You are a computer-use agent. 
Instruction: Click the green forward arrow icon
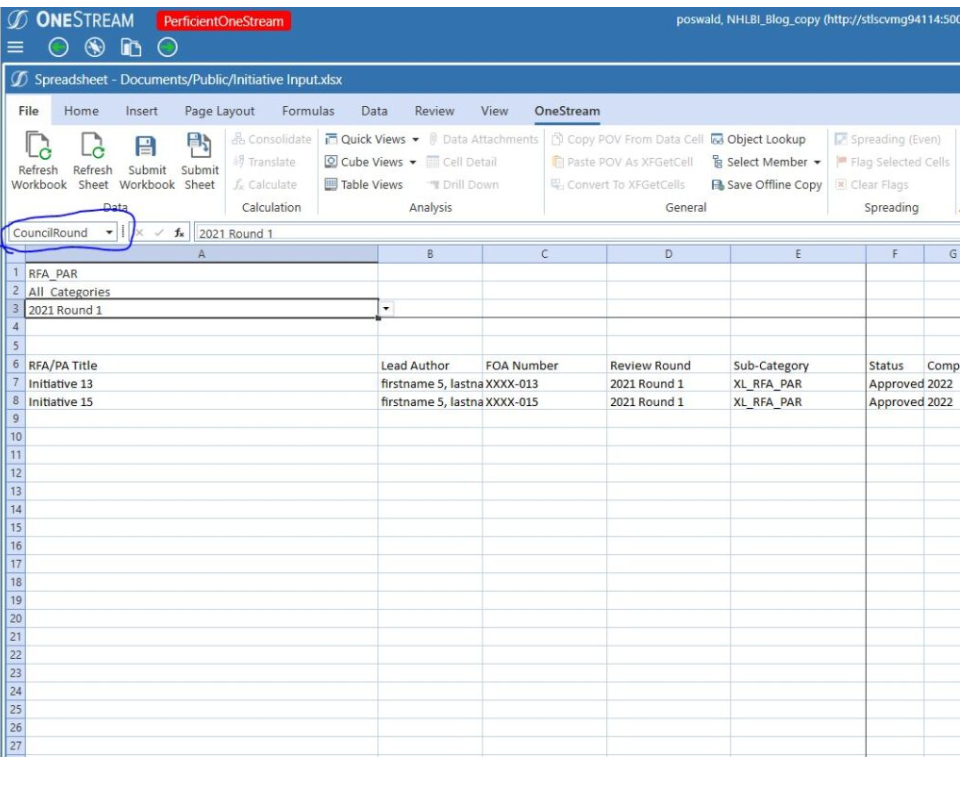coord(167,47)
